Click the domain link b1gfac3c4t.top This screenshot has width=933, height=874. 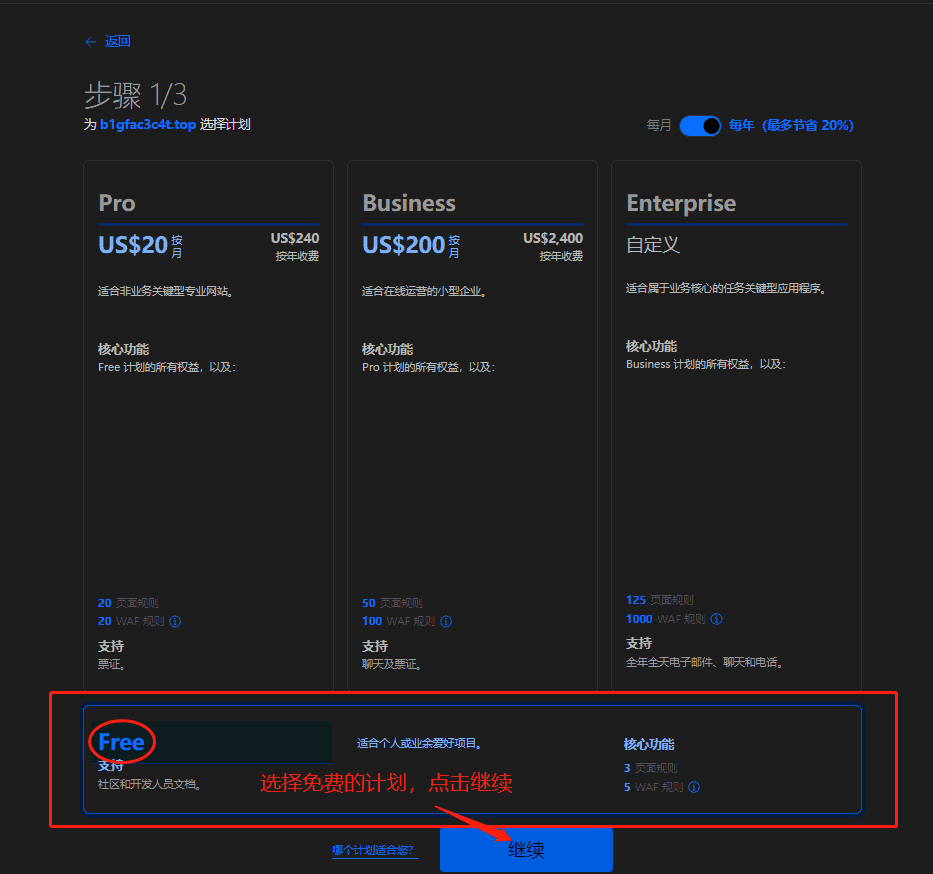click(150, 124)
